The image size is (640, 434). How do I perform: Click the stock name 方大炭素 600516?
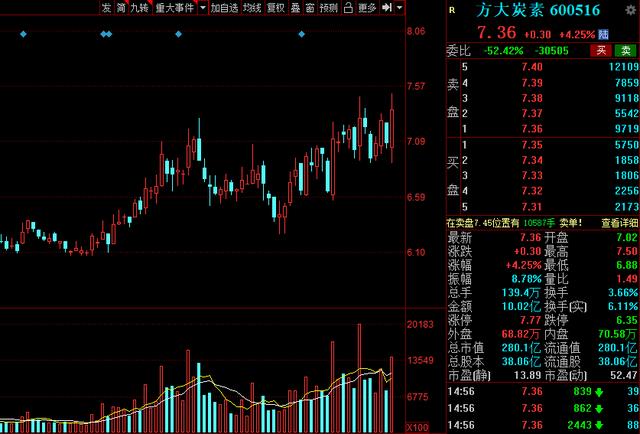(x=538, y=10)
